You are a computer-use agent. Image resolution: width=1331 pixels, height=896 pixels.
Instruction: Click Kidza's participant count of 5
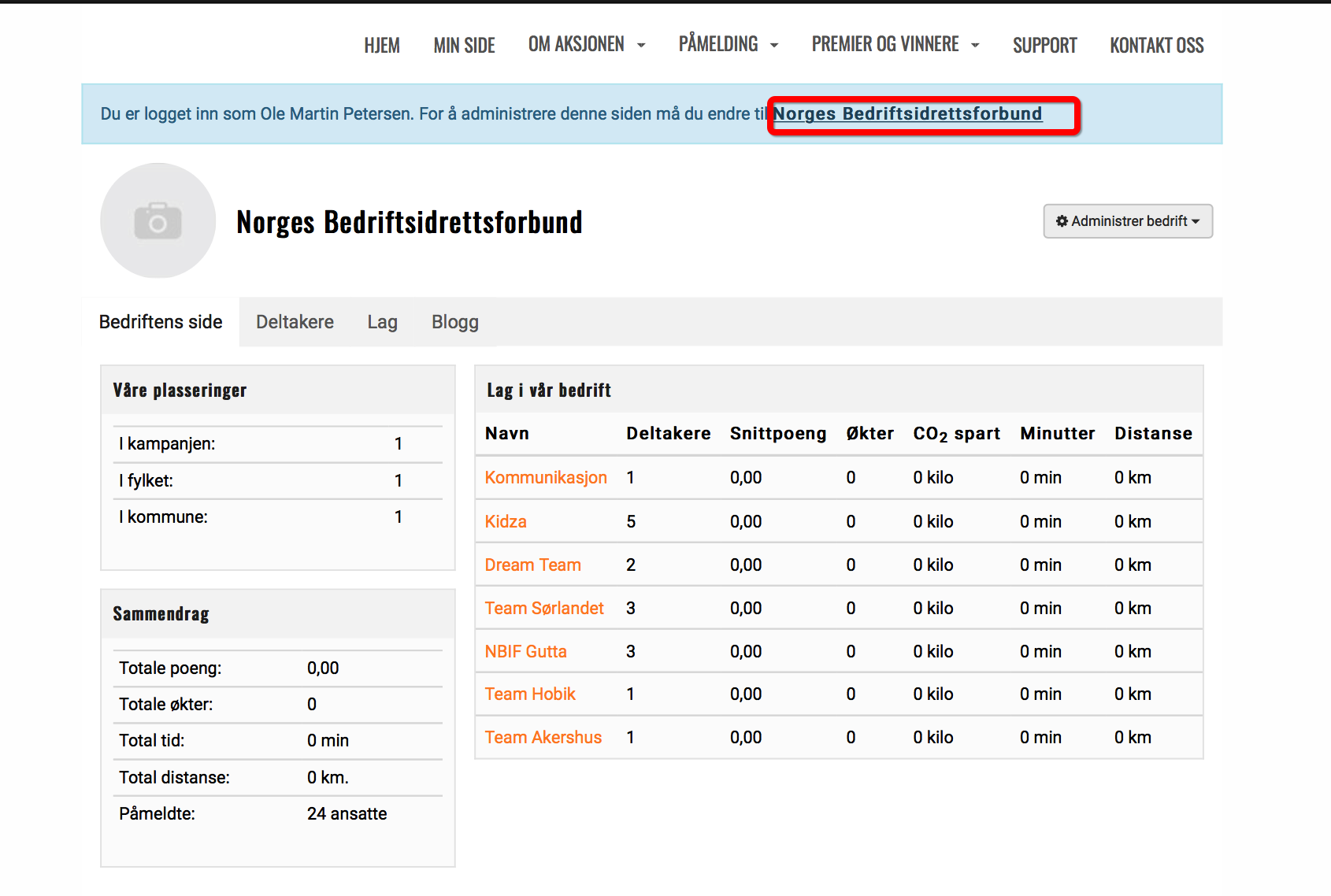[x=631, y=522]
